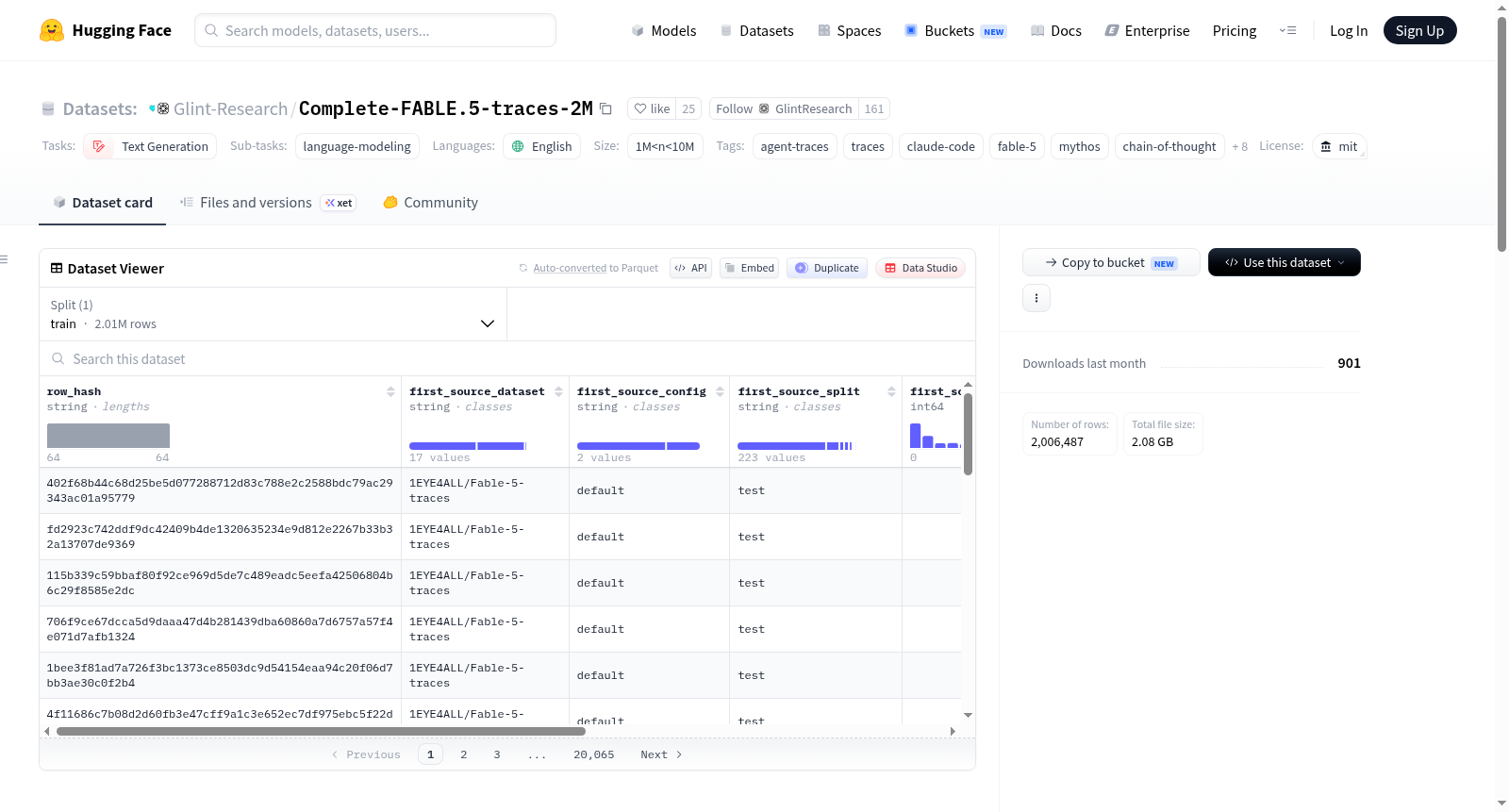Select the chain-of-thought tag
This screenshot has width=1509, height=812.
(x=1169, y=146)
